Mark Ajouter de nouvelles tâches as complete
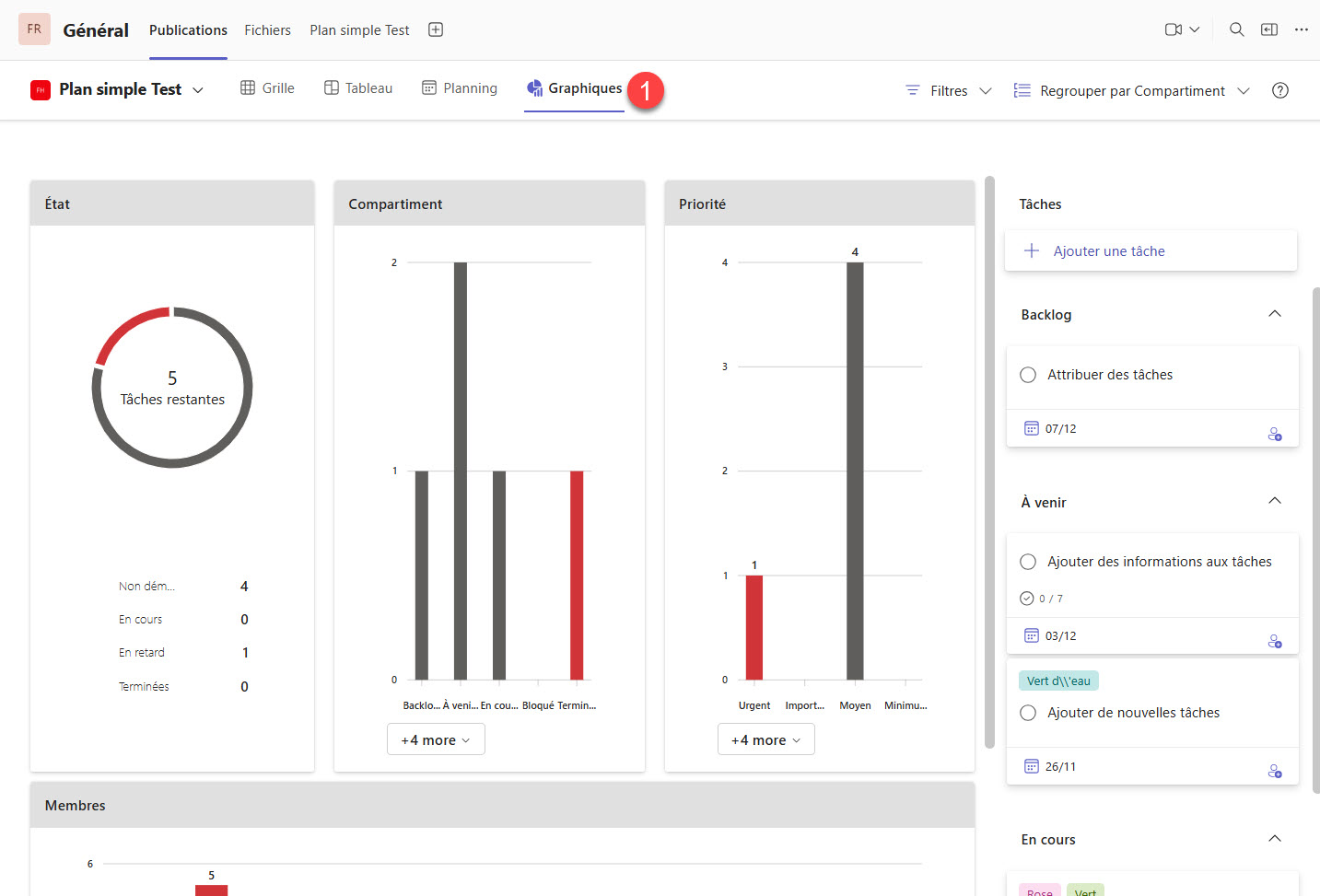Image resolution: width=1320 pixels, height=896 pixels. point(1028,713)
